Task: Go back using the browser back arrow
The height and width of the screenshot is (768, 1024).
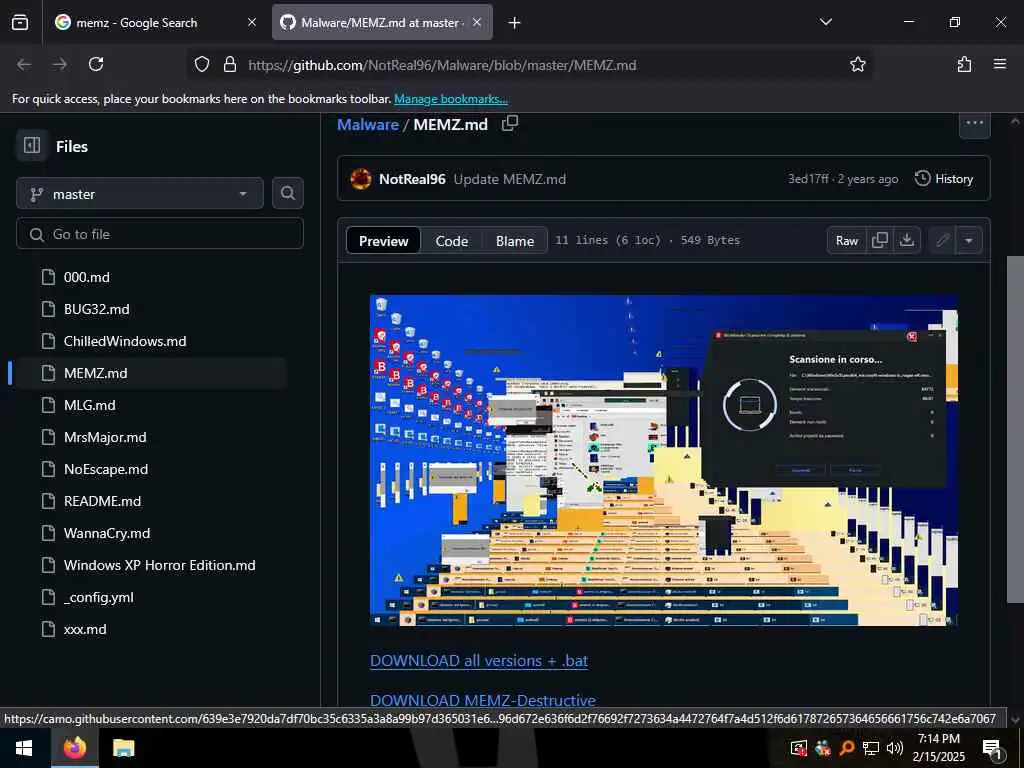Action: [24, 64]
